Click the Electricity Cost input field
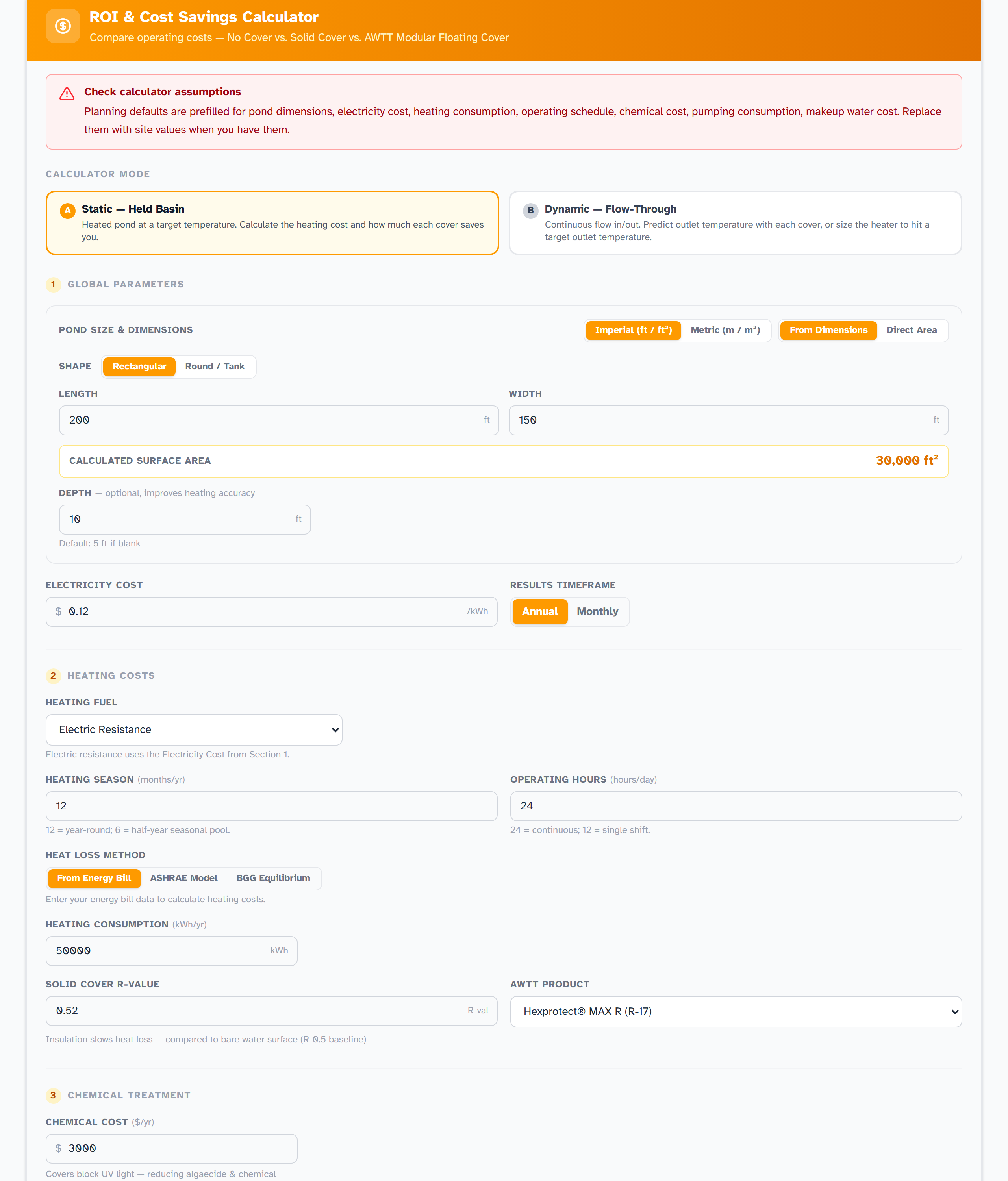This screenshot has height=1181, width=1008. pyautogui.click(x=271, y=612)
